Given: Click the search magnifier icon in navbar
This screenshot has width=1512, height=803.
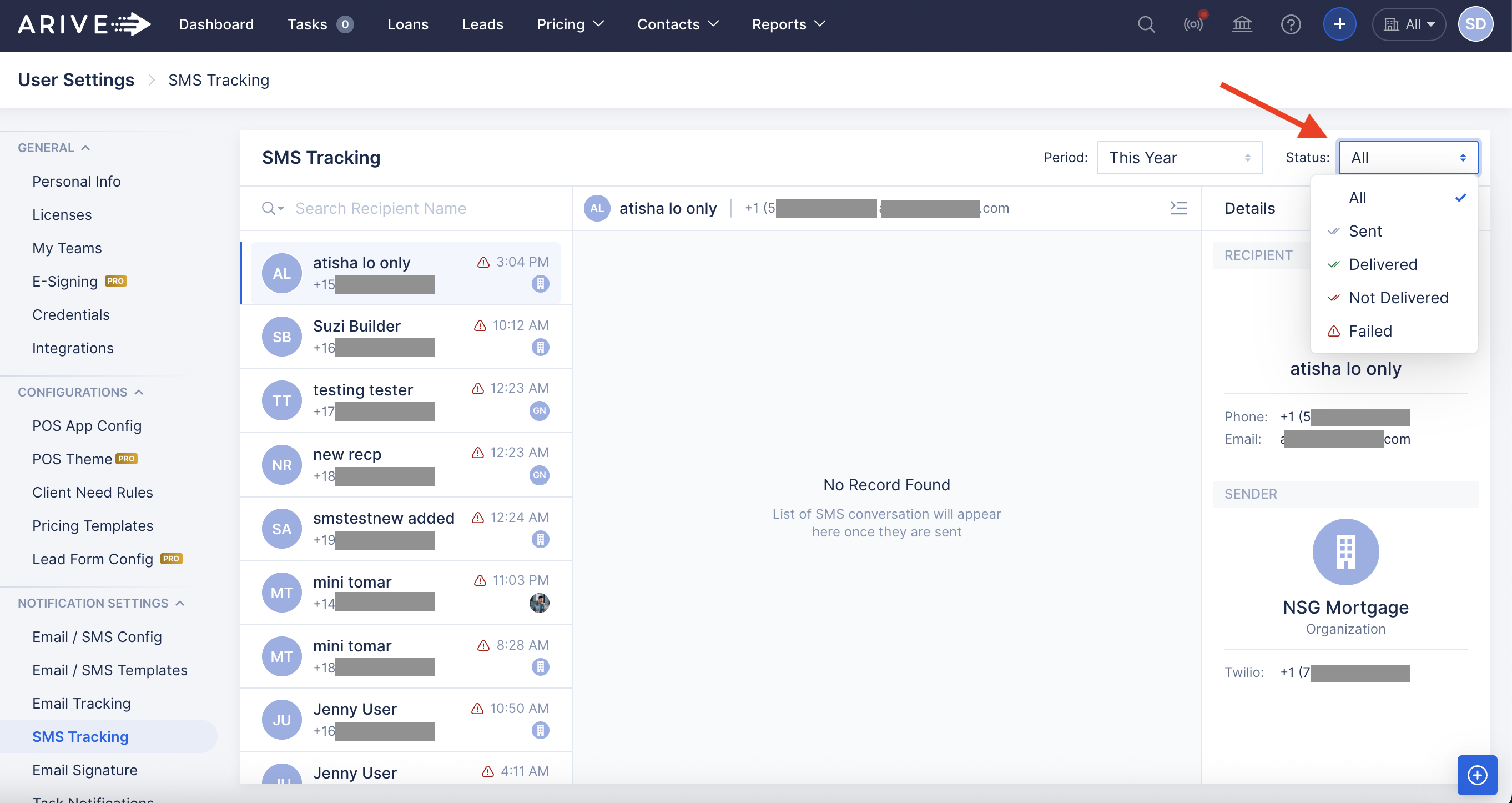Looking at the screenshot, I should pos(1146,24).
